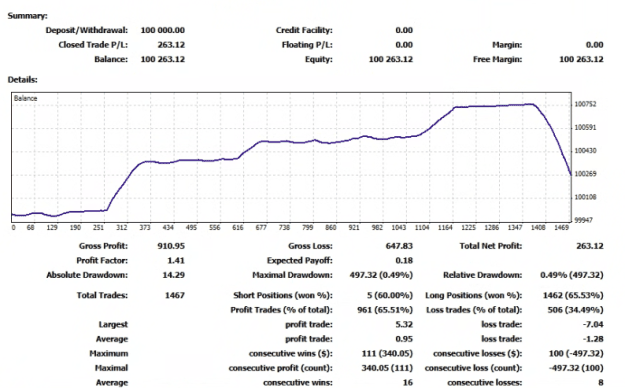Select the consecutive profit value 340.05 (111)
Screen dimensions: 625x388
[387, 368]
